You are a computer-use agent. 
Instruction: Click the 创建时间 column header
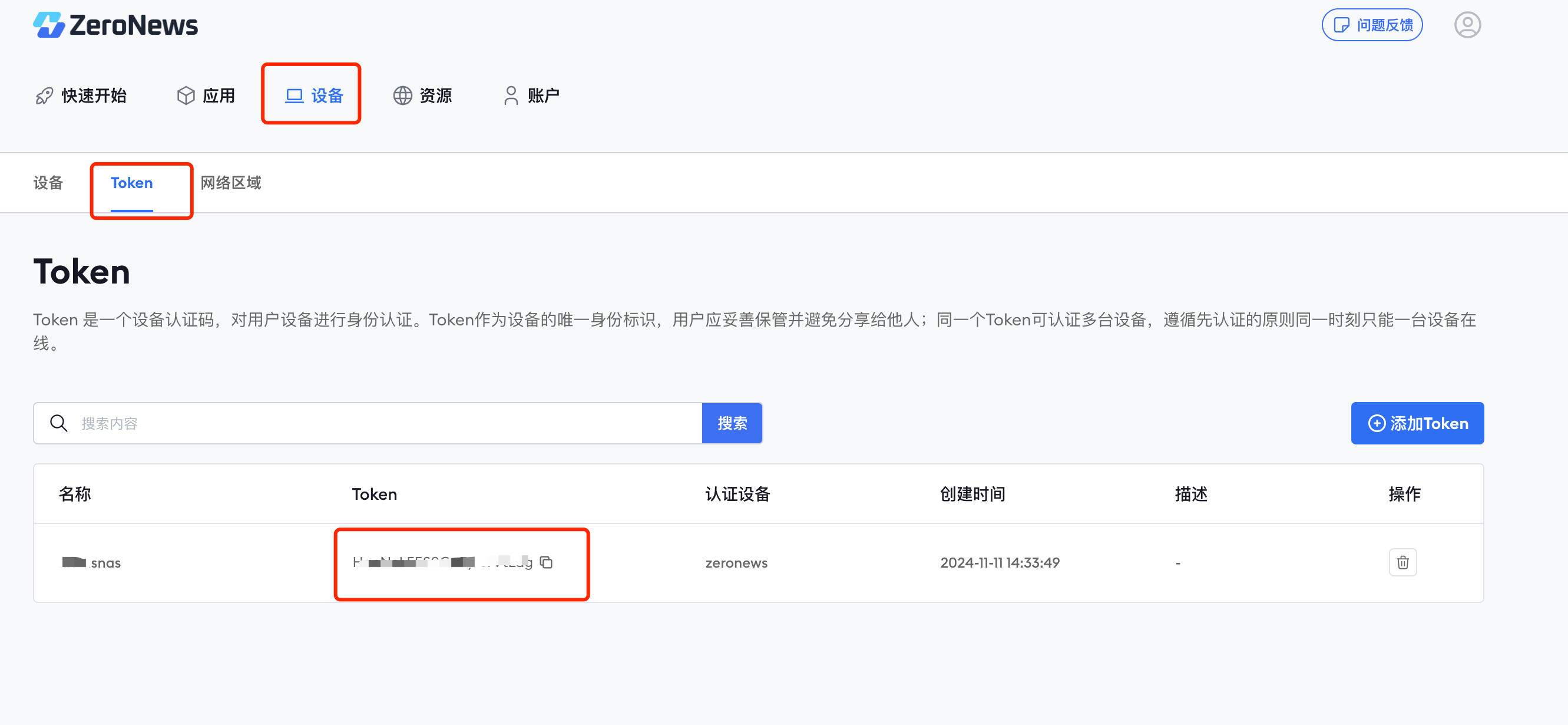pyautogui.click(x=972, y=494)
